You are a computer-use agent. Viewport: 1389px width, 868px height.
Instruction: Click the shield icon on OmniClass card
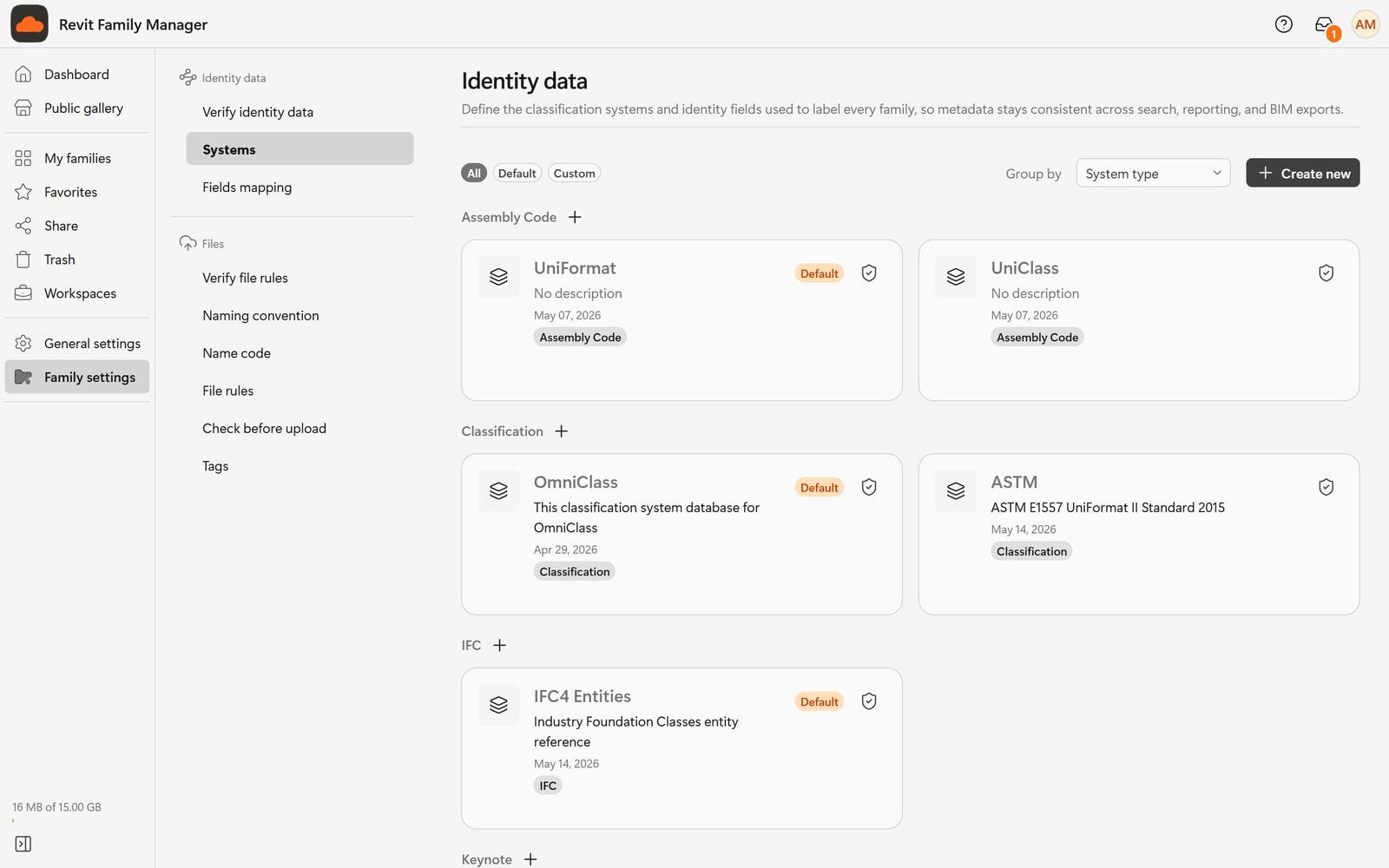[869, 487]
